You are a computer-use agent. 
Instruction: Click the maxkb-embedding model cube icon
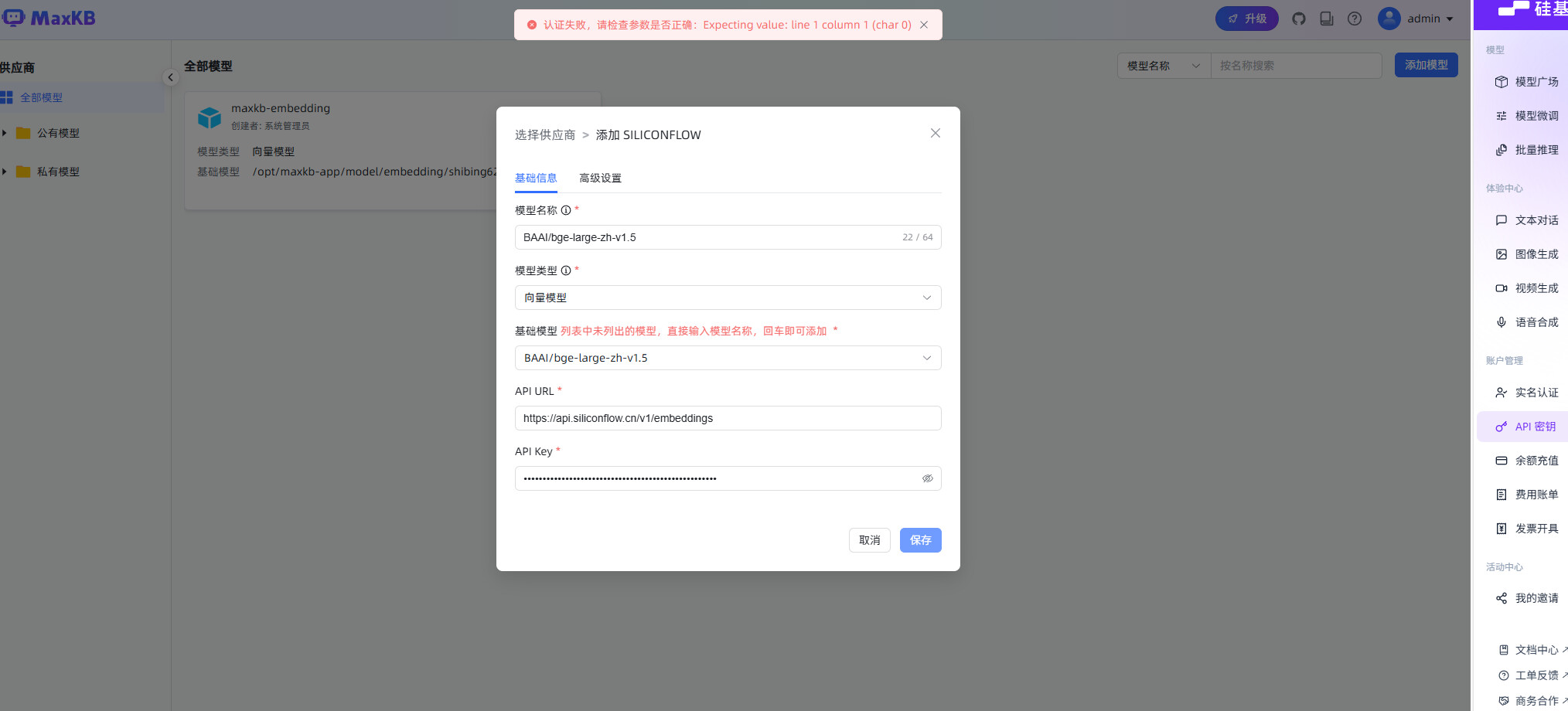click(210, 117)
